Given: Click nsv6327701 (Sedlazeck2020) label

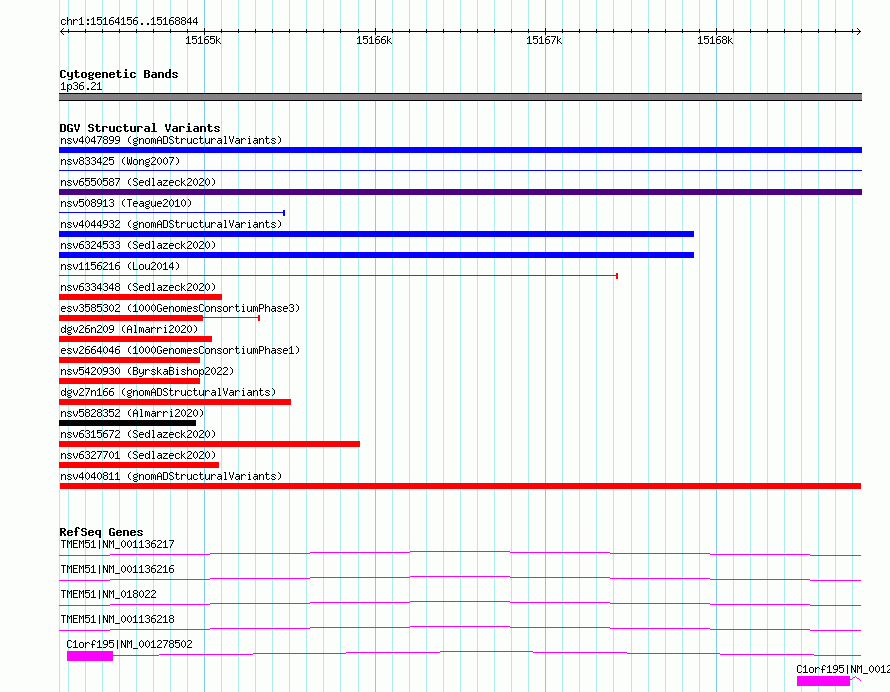Looking at the screenshot, I should [138, 455].
